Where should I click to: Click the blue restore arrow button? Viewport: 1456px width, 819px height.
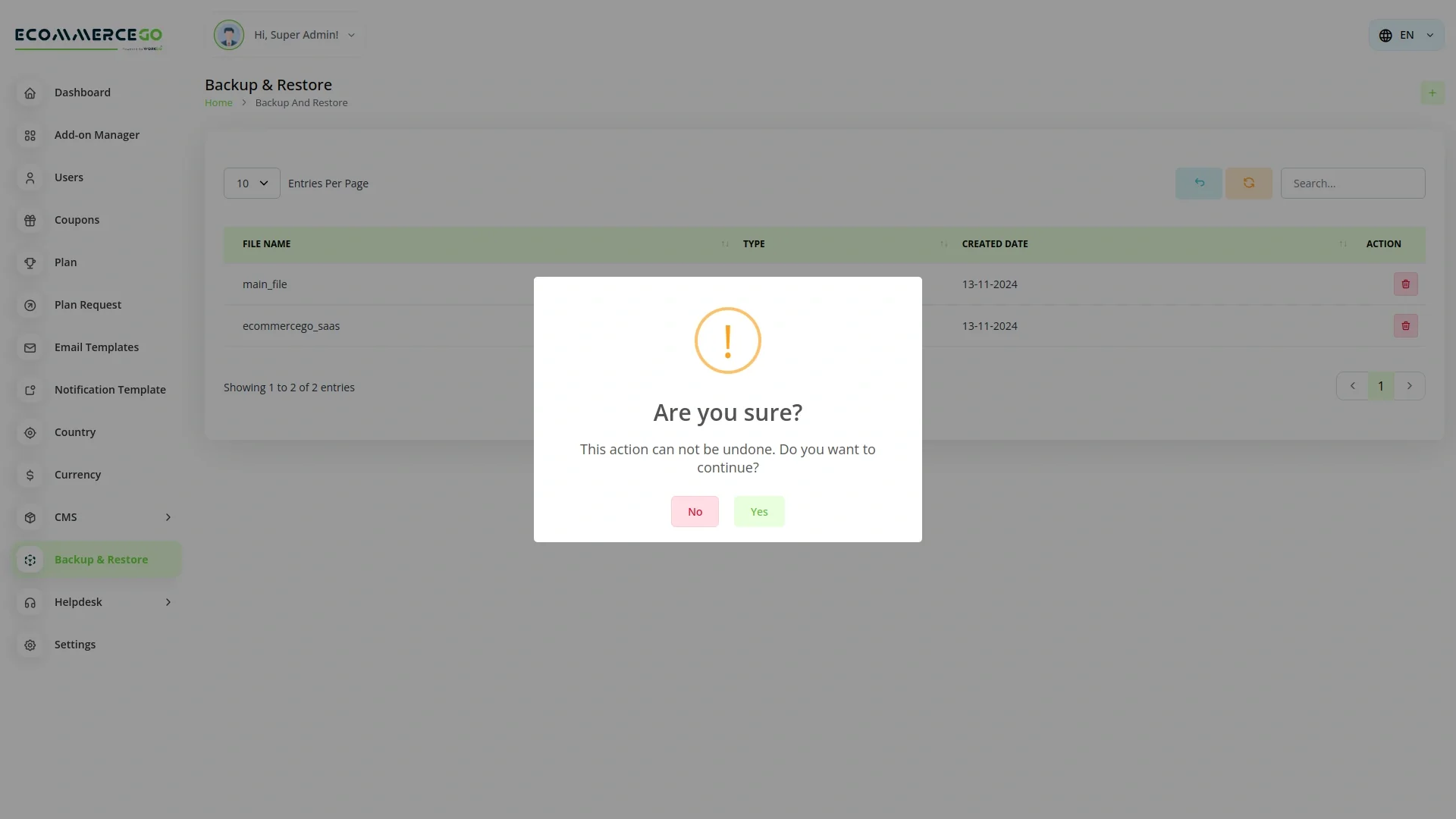(1198, 184)
